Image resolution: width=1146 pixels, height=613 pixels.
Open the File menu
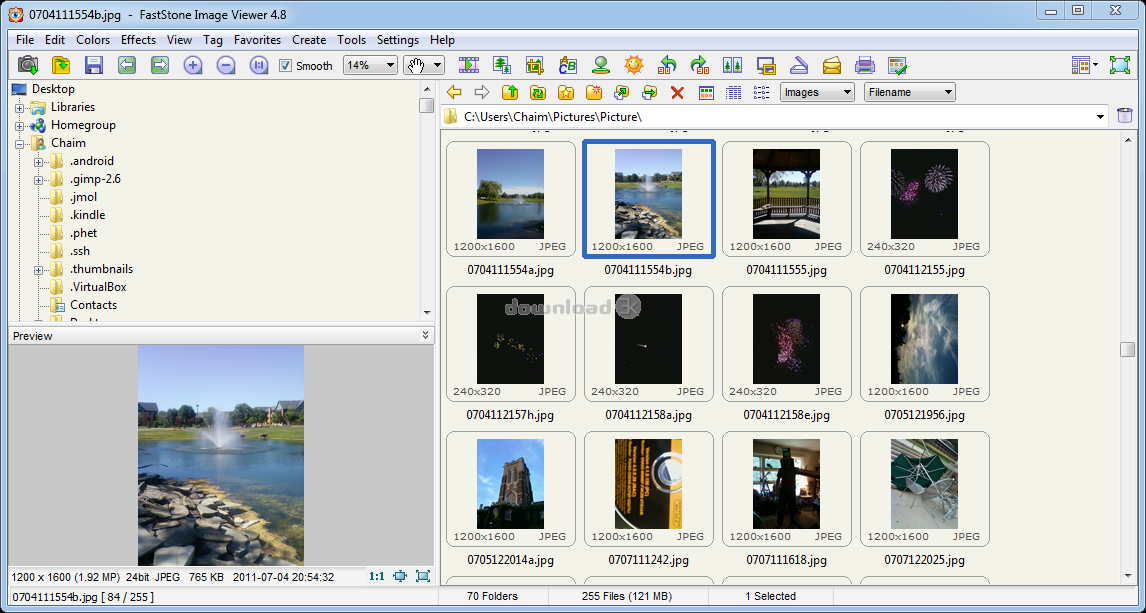point(25,40)
